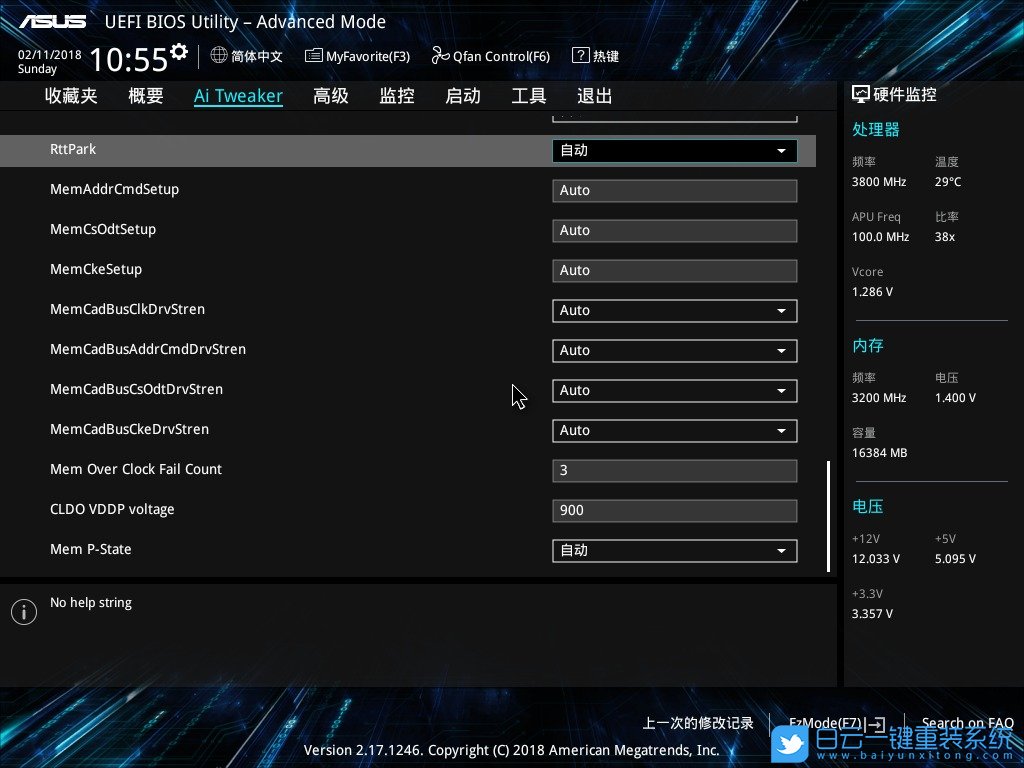
Task: Click 上一次的修改记录 link
Action: tap(697, 723)
